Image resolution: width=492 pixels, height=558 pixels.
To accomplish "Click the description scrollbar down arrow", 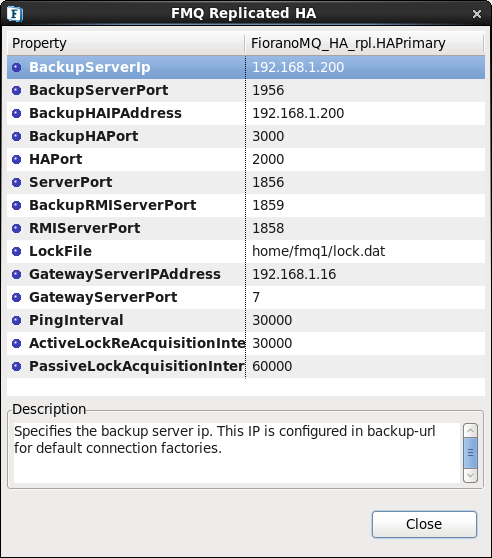I will [470, 475].
